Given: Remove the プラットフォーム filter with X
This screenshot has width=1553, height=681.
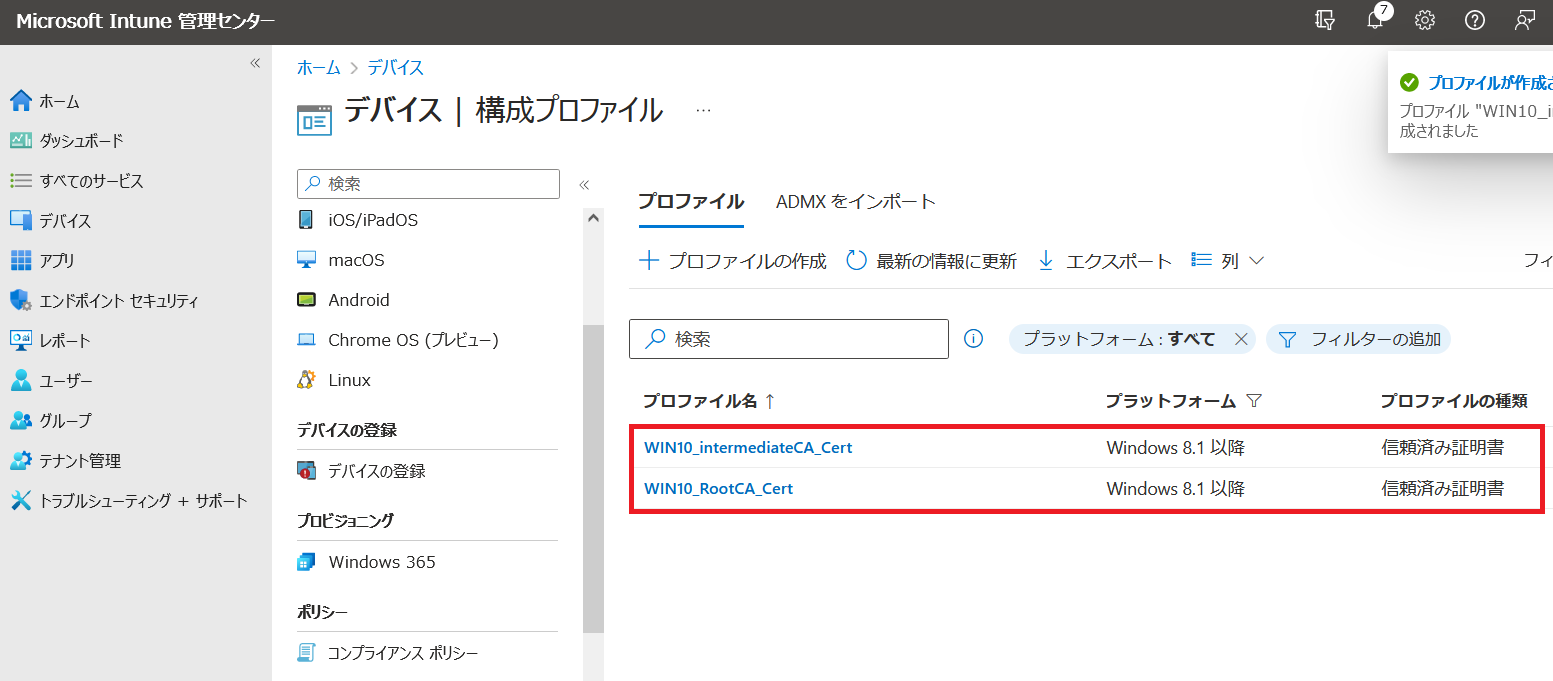Looking at the screenshot, I should (1241, 339).
